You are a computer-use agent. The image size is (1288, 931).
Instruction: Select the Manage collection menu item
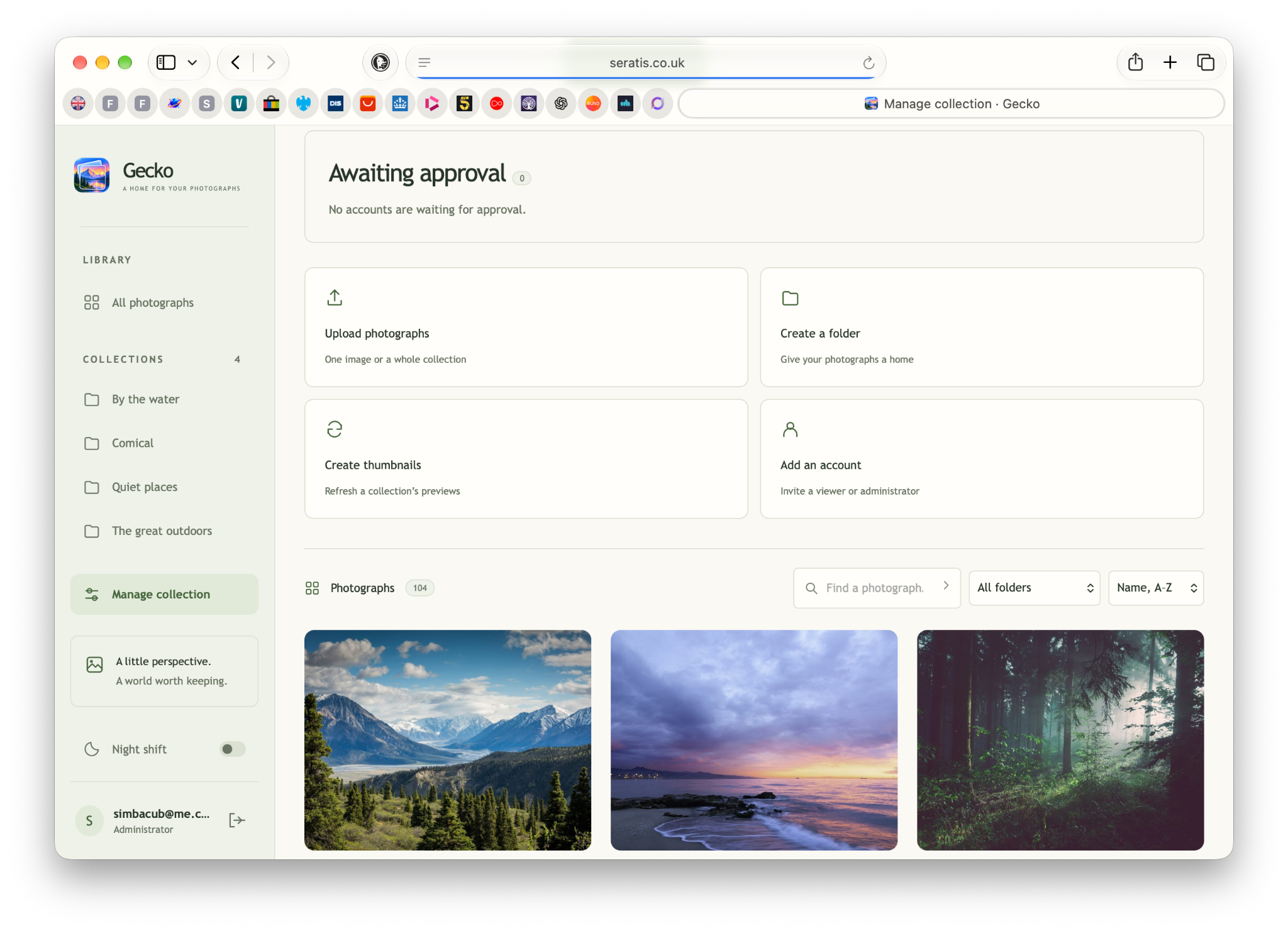(x=164, y=594)
